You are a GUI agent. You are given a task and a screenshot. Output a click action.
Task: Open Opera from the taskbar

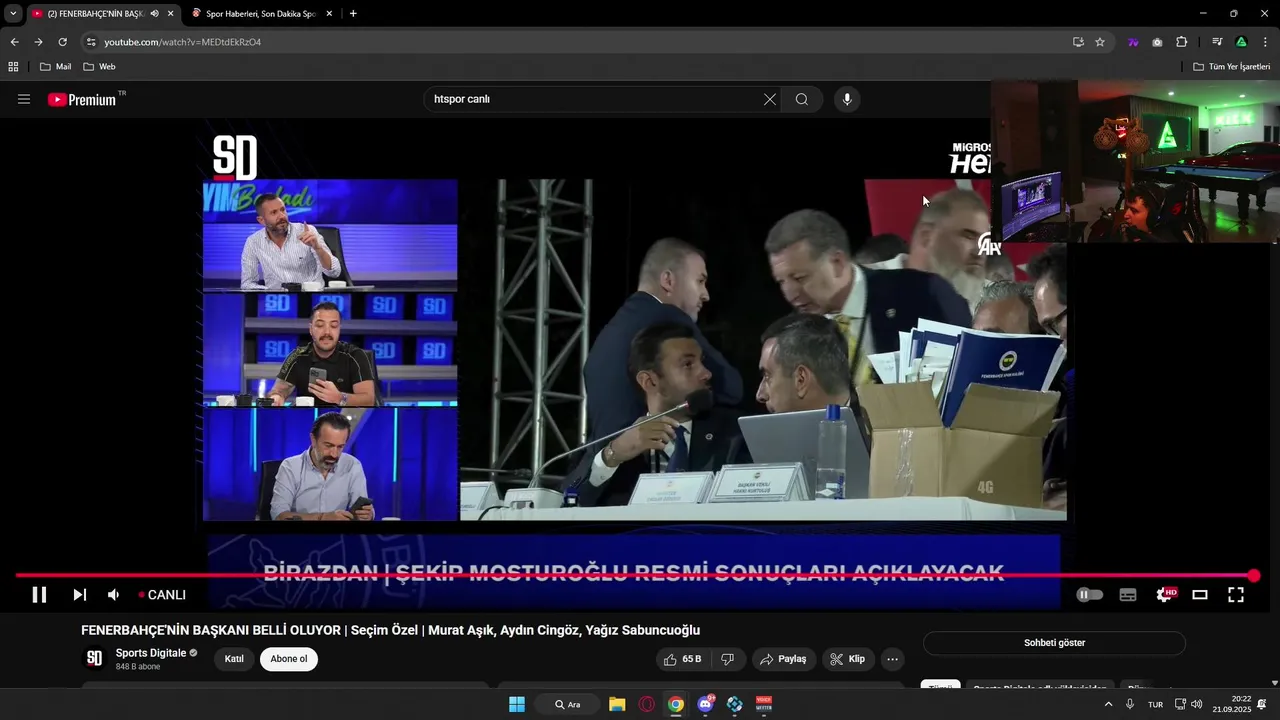[x=646, y=705]
